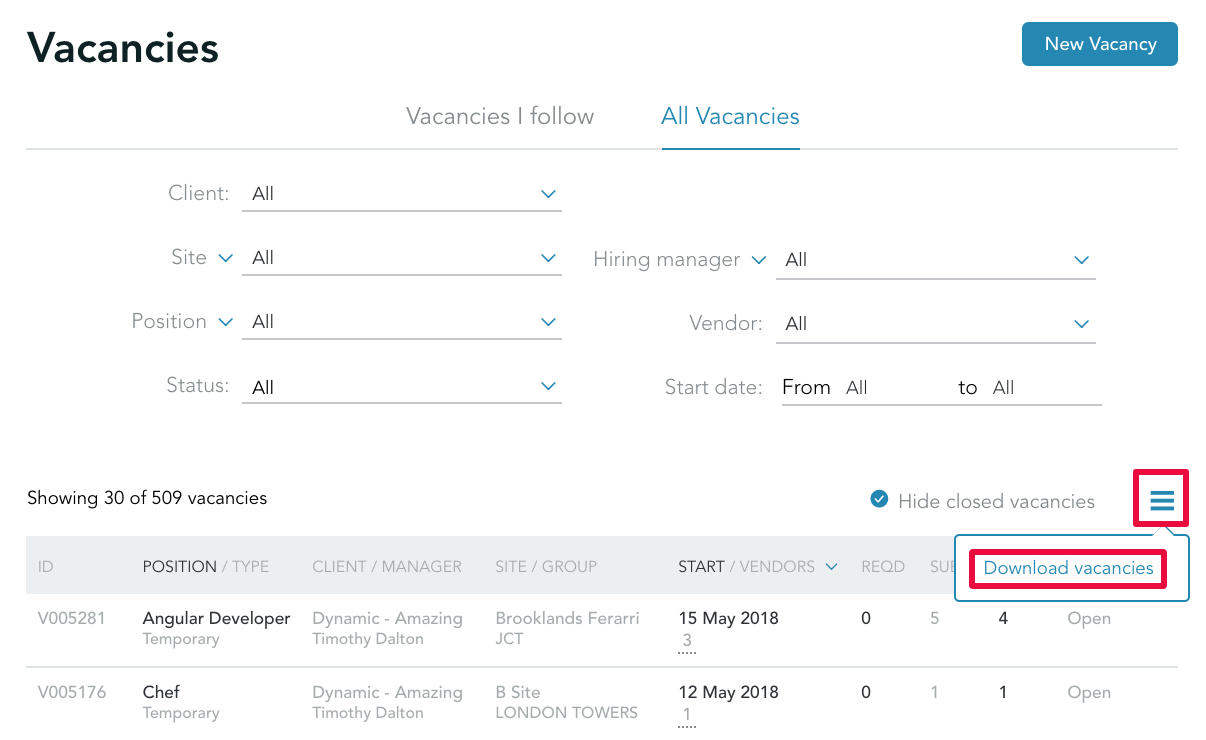Toggle Hide closed vacancies checkbox
Viewport: 1206px width, 740px height.
coord(879,499)
